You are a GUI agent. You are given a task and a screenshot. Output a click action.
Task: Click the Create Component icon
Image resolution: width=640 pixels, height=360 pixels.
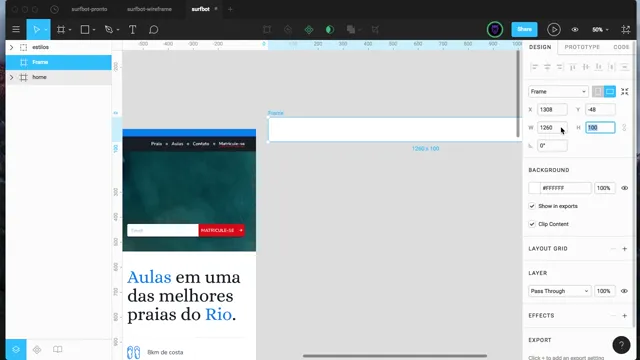(309, 29)
